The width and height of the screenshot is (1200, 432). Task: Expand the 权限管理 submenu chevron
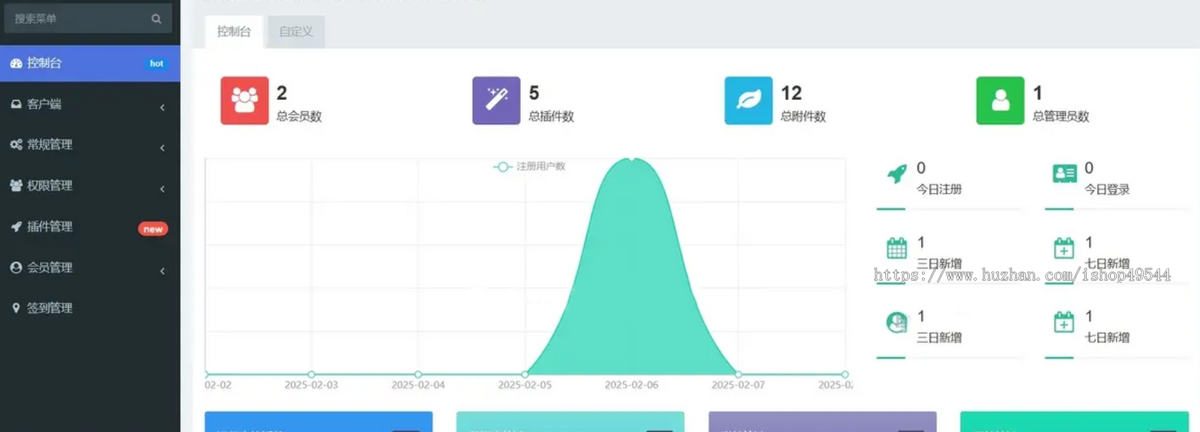(x=162, y=188)
